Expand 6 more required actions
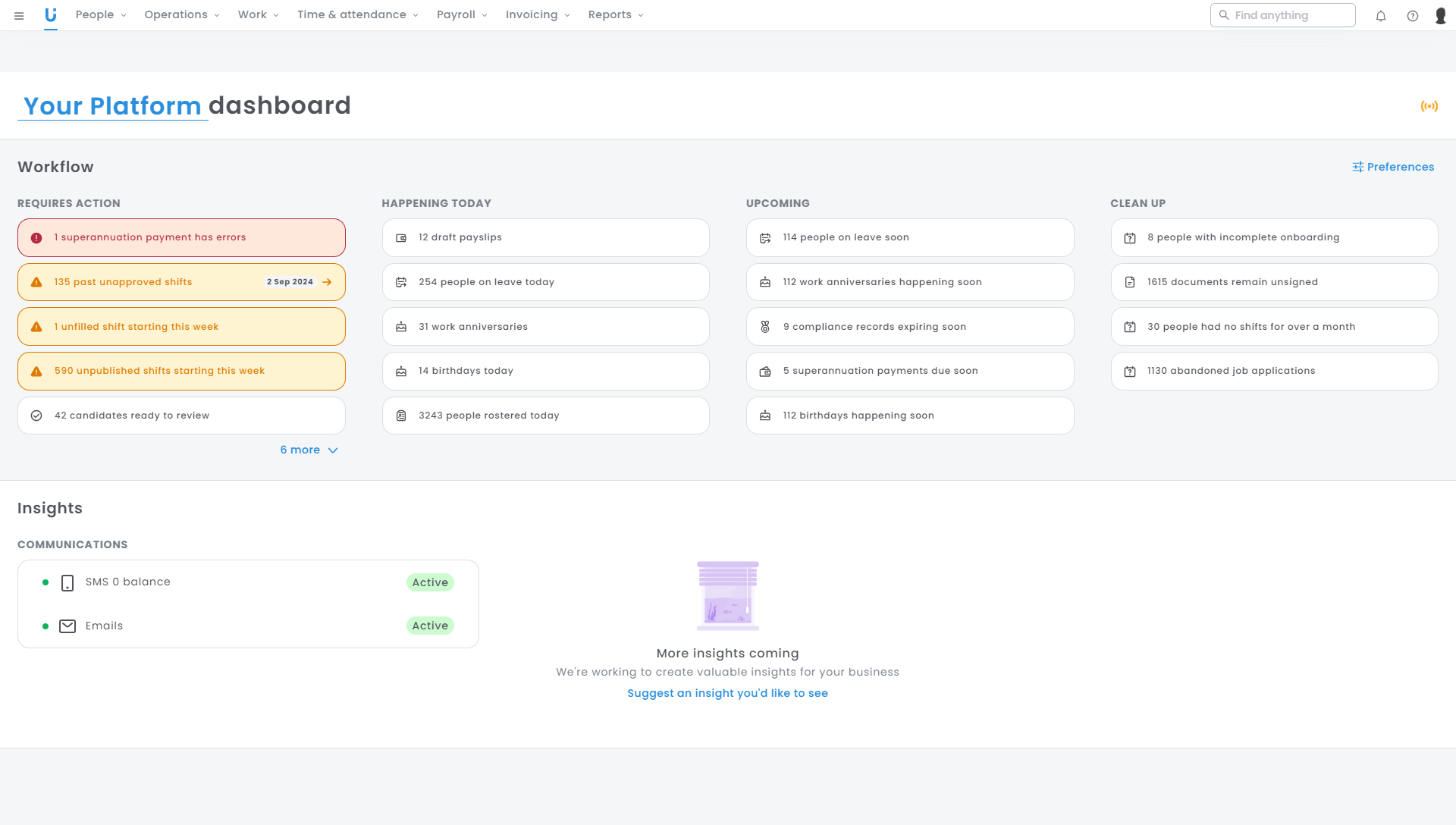Image resolution: width=1456 pixels, height=825 pixels. click(309, 450)
